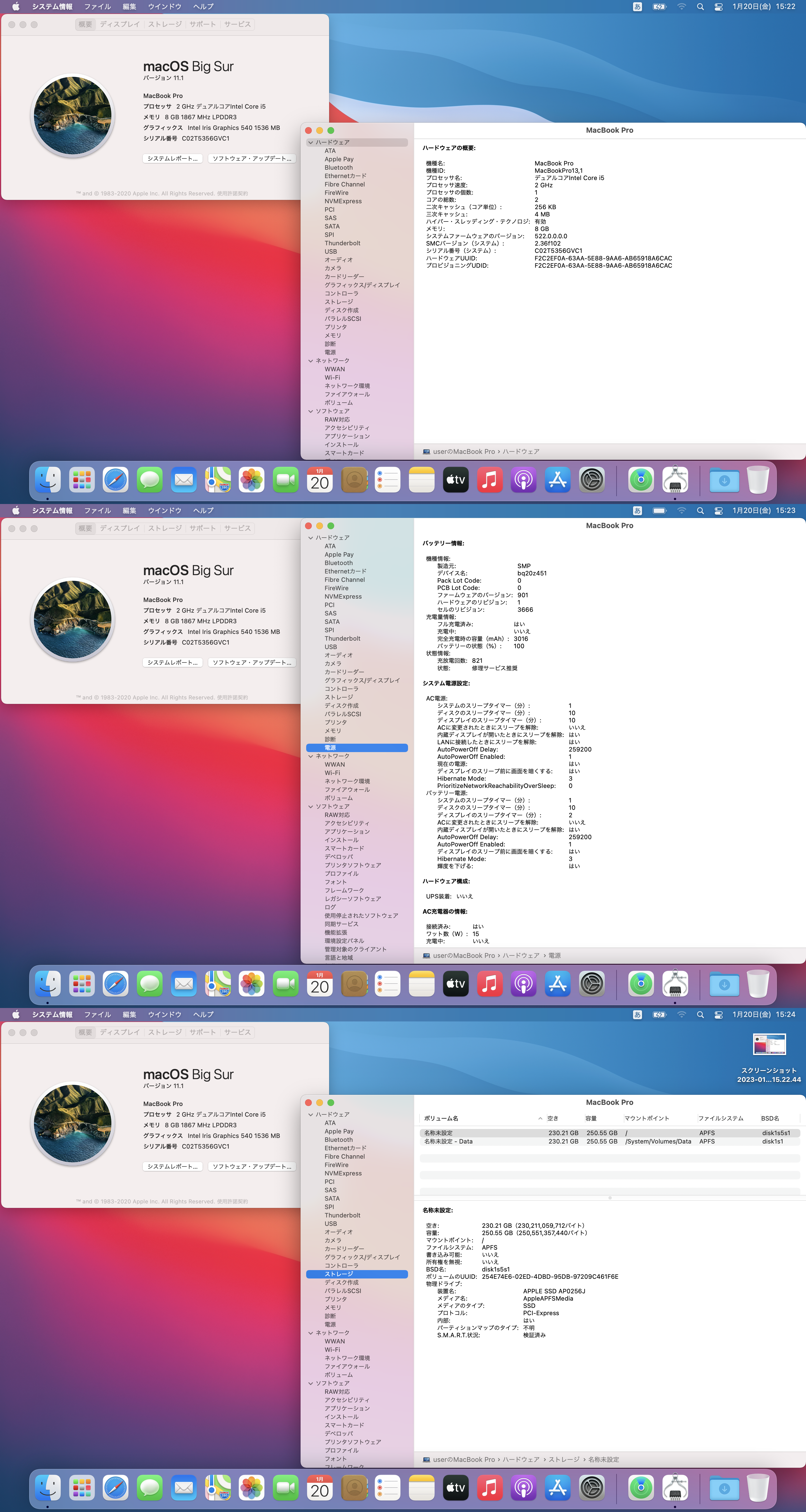Click ソフトウェア・アップデート… beside the storage volume window
806x1512 pixels.
coord(252,1166)
